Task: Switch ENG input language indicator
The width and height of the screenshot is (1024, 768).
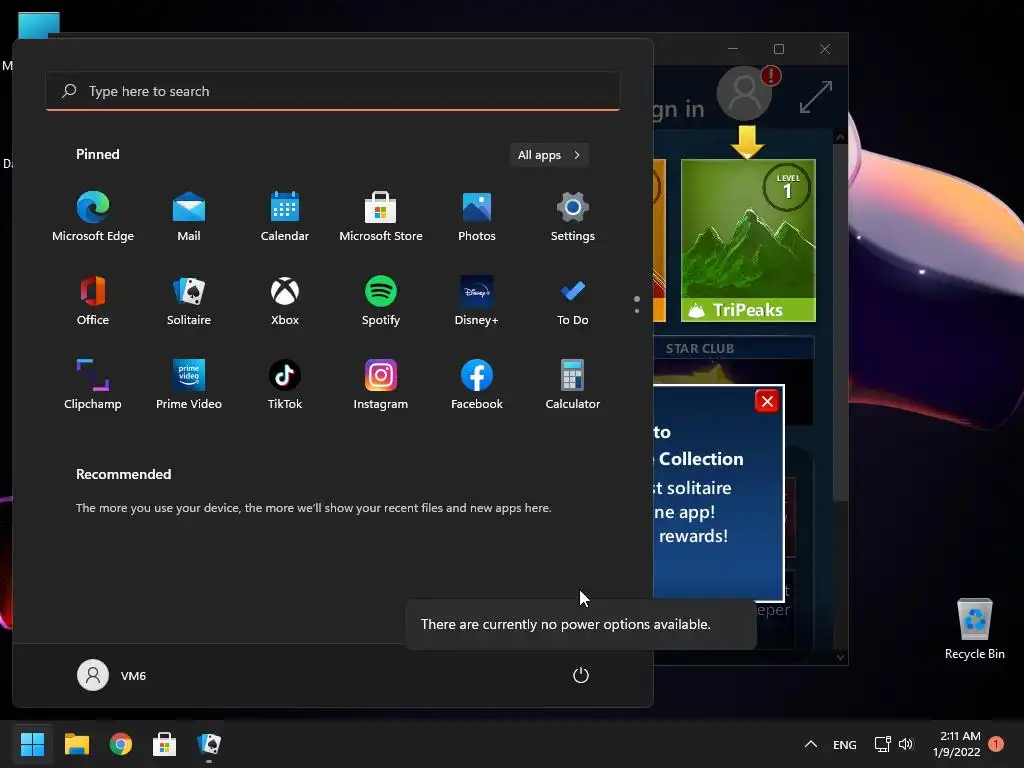Action: [844, 744]
